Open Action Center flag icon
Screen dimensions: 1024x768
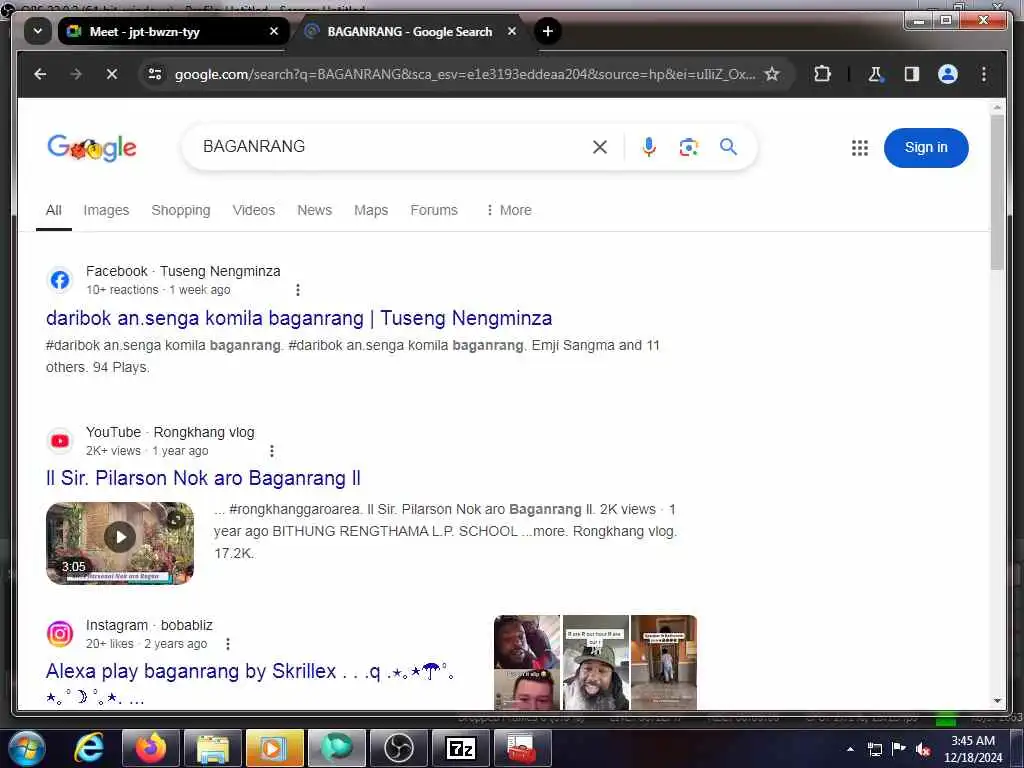899,749
